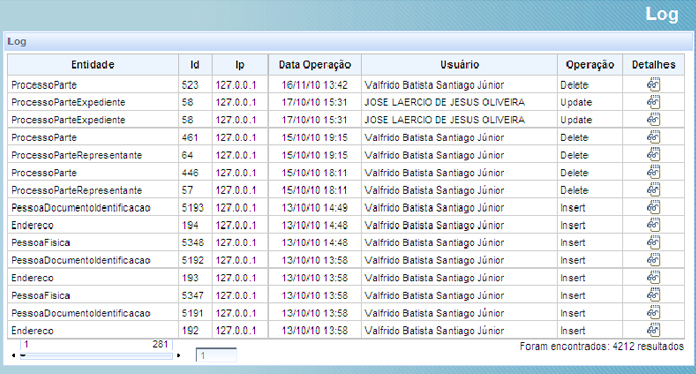Click the page slider right arrow

click(178, 355)
